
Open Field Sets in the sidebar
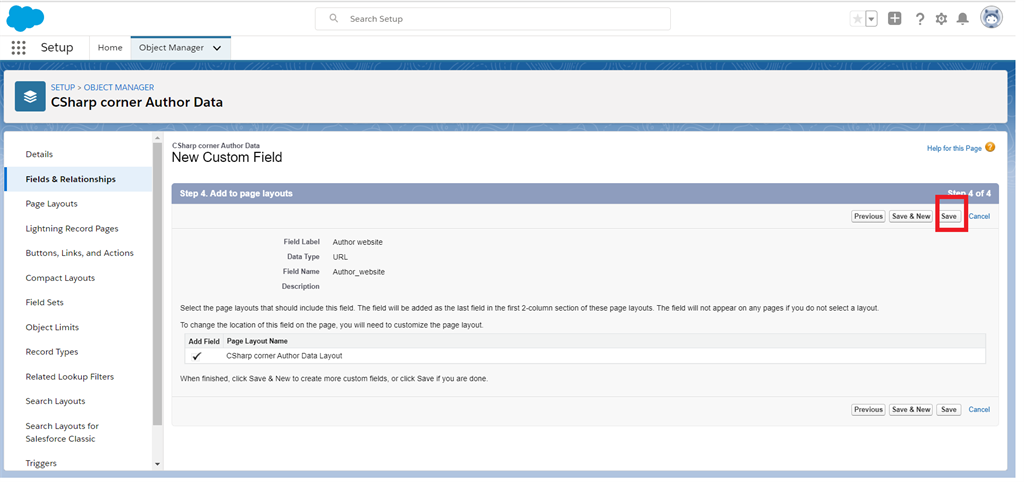click(44, 302)
